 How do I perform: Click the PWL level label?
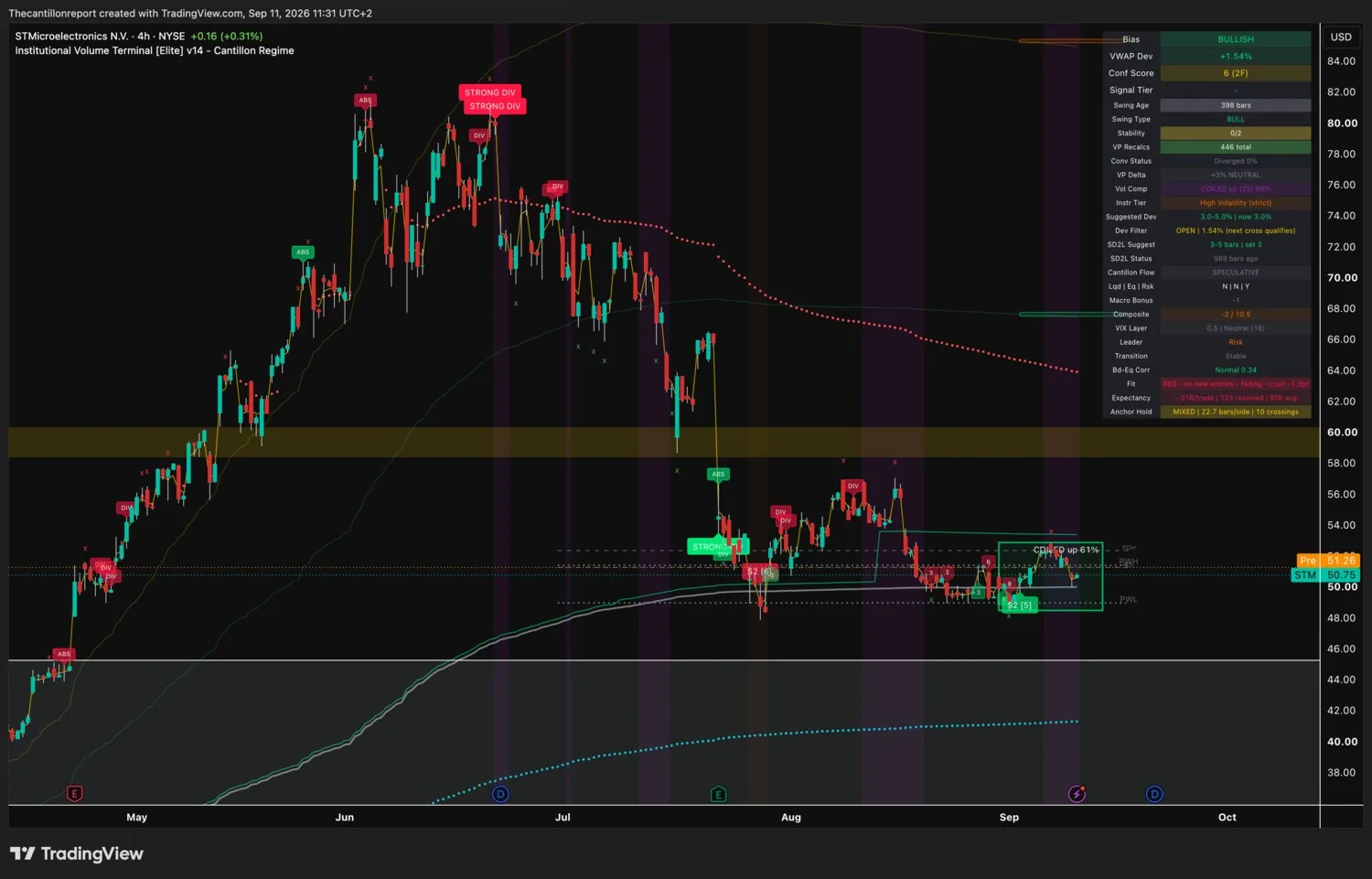pos(1129,600)
